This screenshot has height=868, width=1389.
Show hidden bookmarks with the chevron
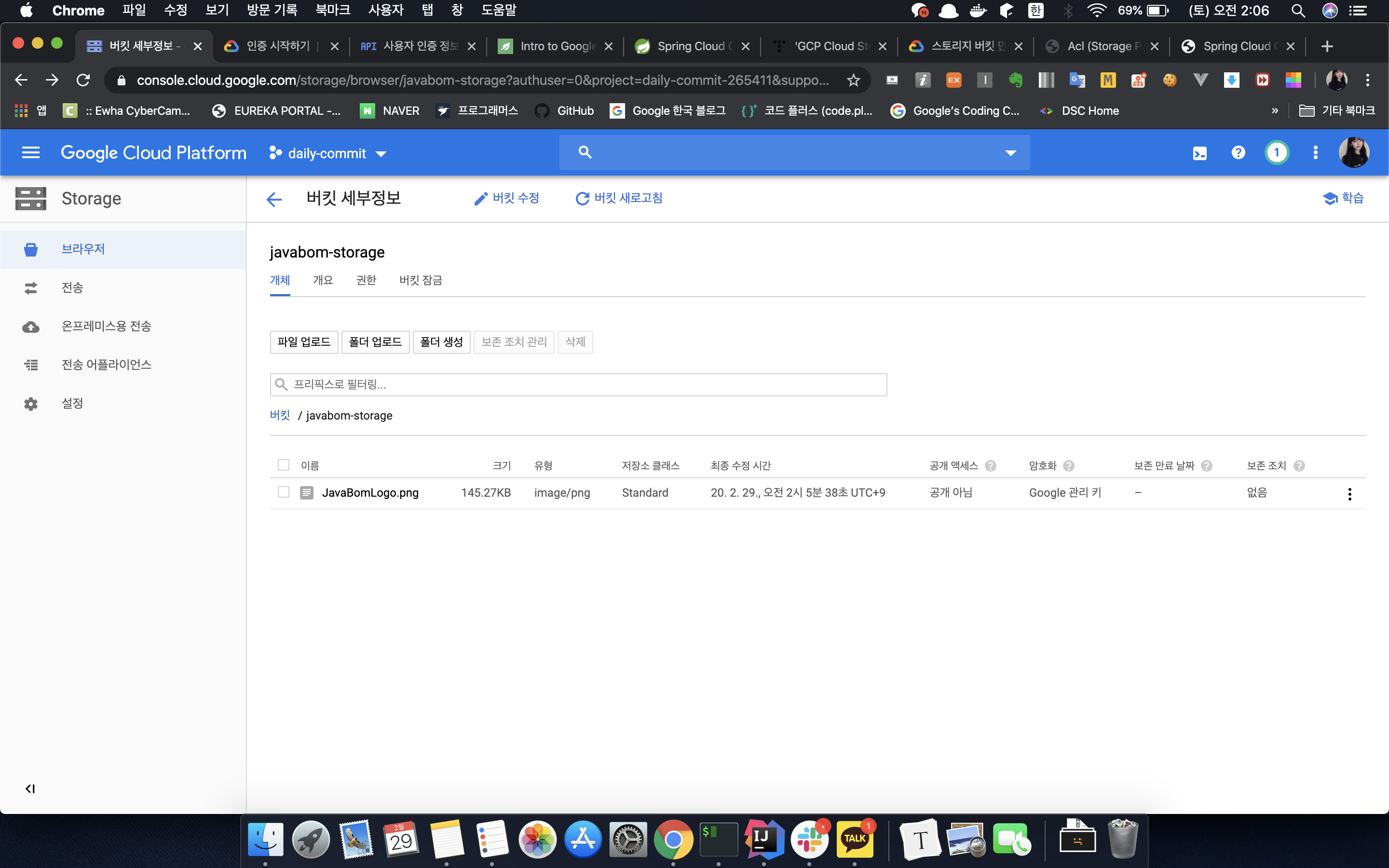pos(1275,111)
